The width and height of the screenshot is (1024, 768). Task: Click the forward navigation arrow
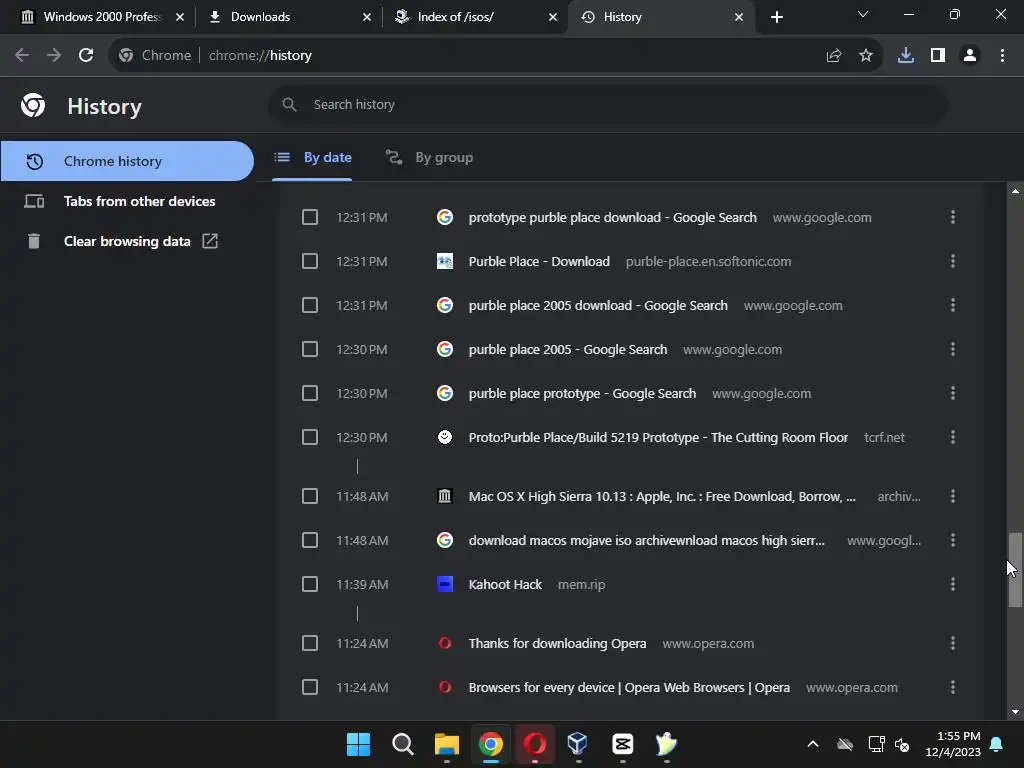click(54, 56)
